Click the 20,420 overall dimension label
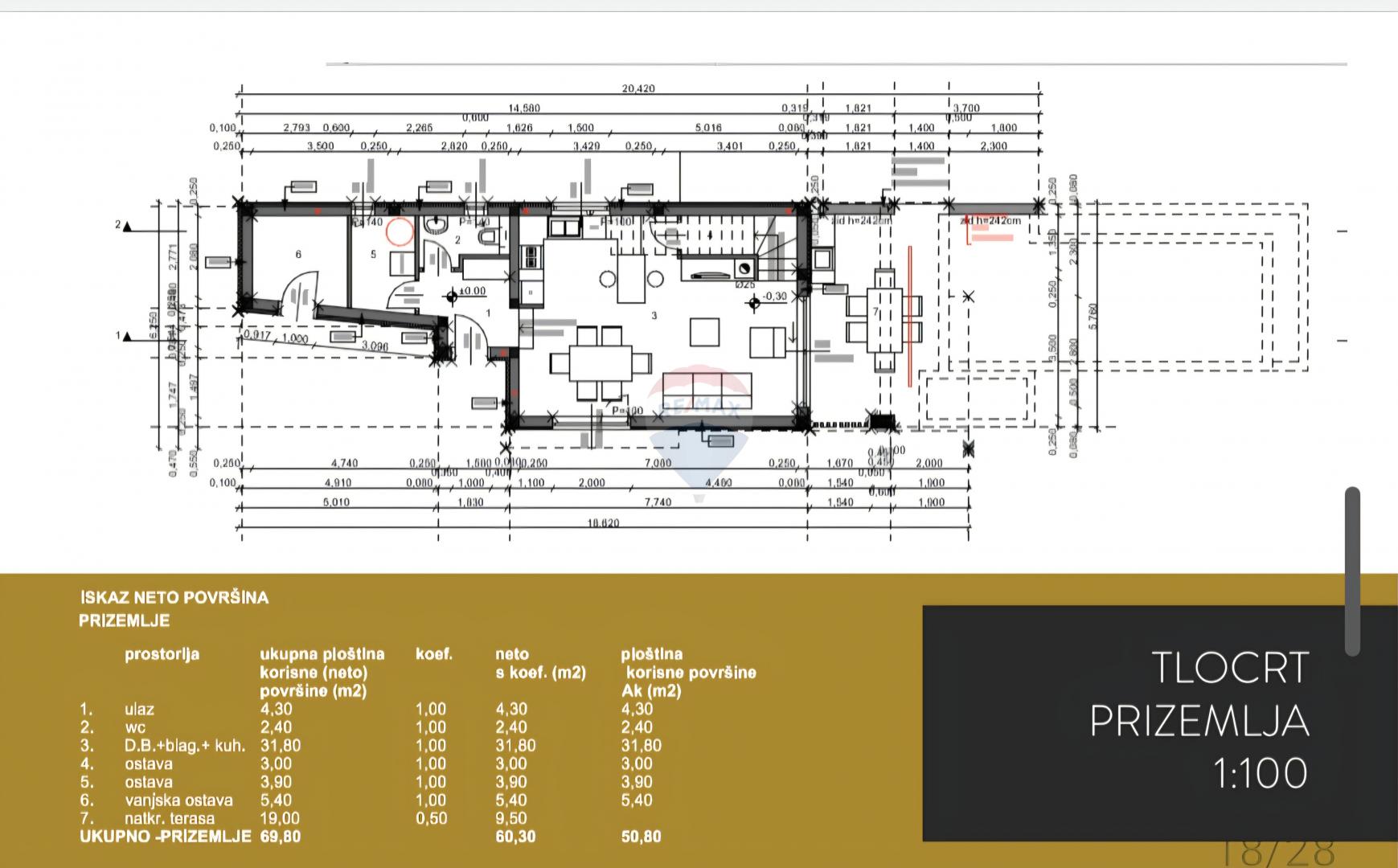 coord(638,89)
